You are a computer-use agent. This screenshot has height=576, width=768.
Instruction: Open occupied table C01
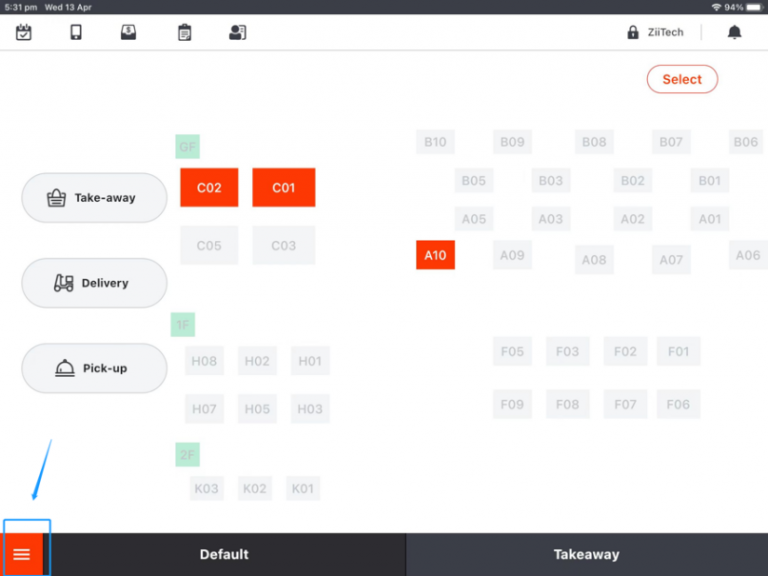click(x=284, y=188)
